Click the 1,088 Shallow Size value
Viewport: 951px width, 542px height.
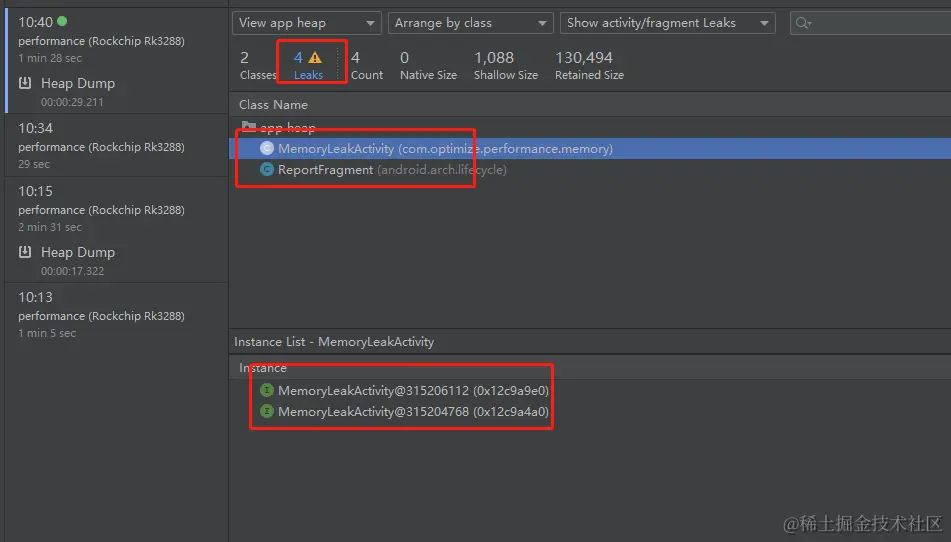(x=506, y=65)
